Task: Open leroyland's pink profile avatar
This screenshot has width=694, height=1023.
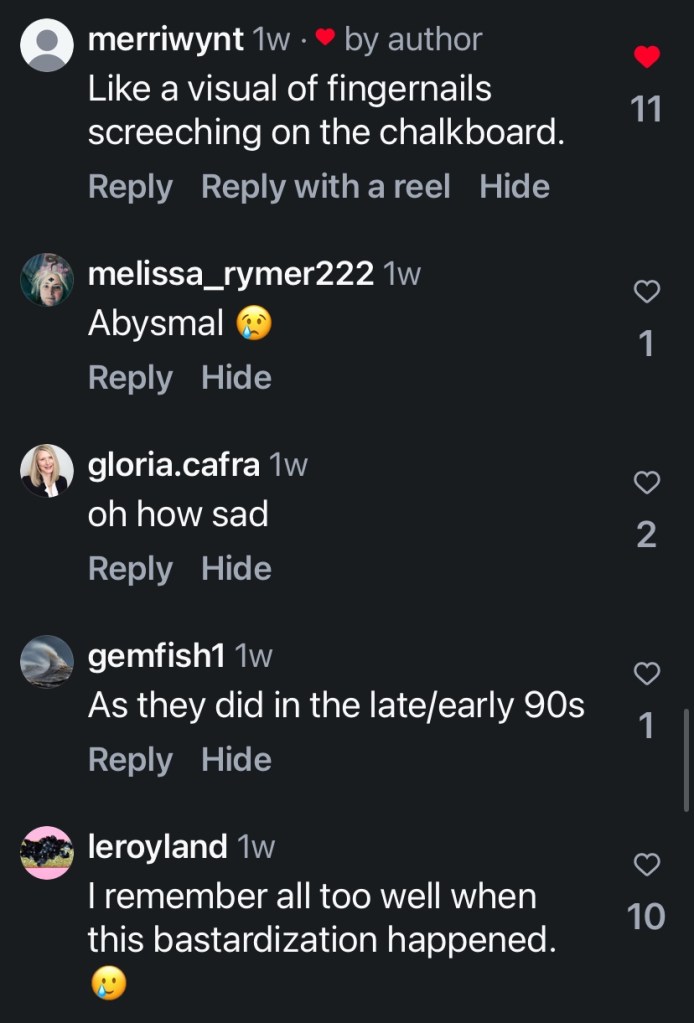Action: [47, 852]
